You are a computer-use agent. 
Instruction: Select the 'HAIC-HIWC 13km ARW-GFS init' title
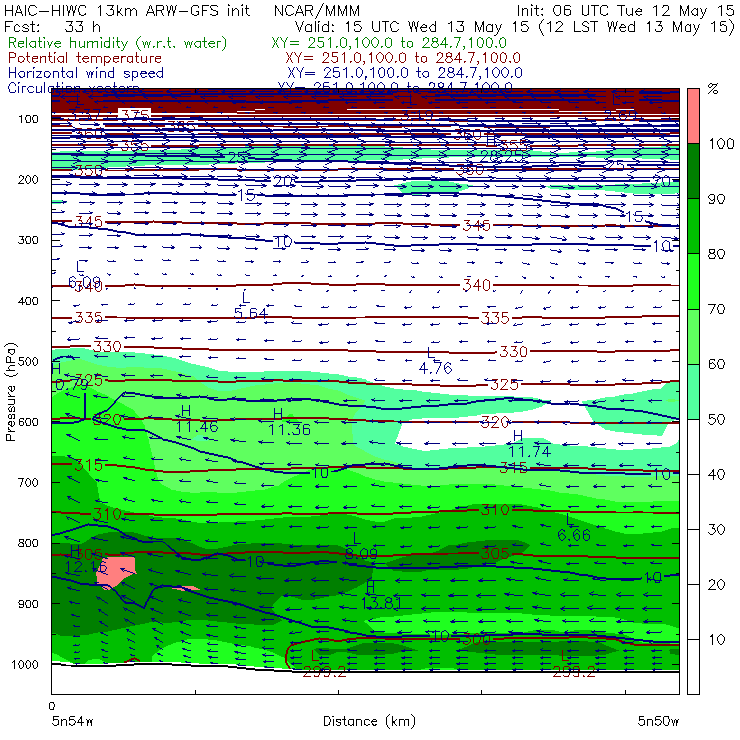tap(126, 10)
